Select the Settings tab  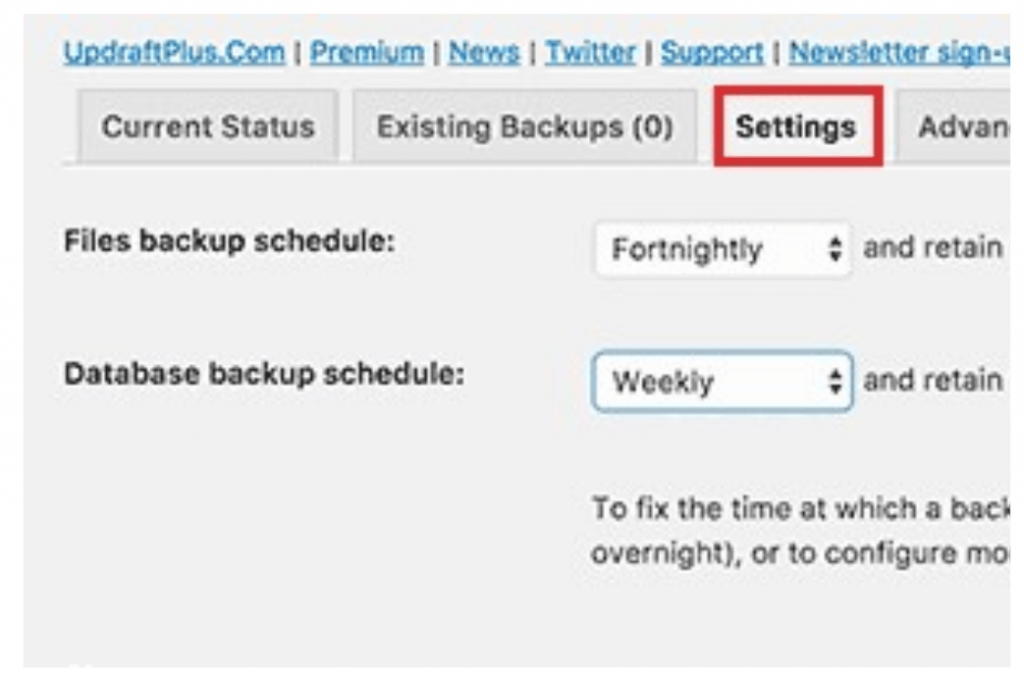pyautogui.click(x=796, y=127)
